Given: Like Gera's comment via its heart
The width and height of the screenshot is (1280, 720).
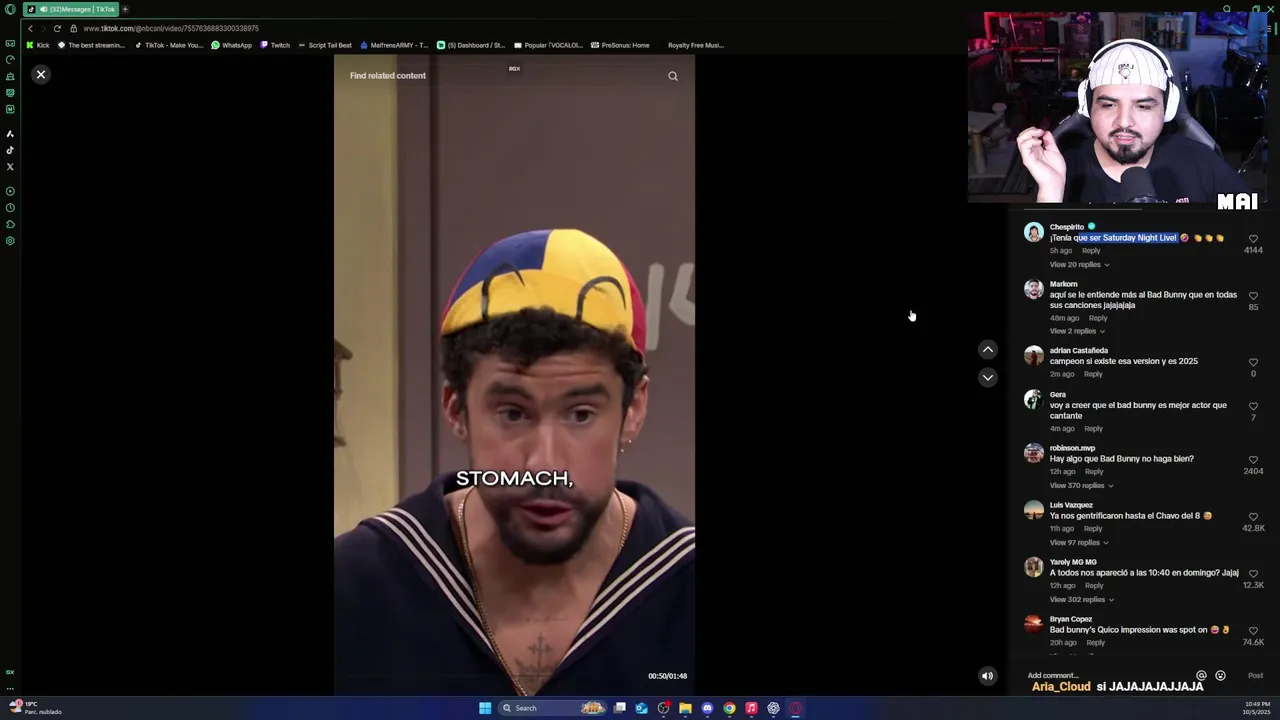Looking at the screenshot, I should coord(1253,407).
